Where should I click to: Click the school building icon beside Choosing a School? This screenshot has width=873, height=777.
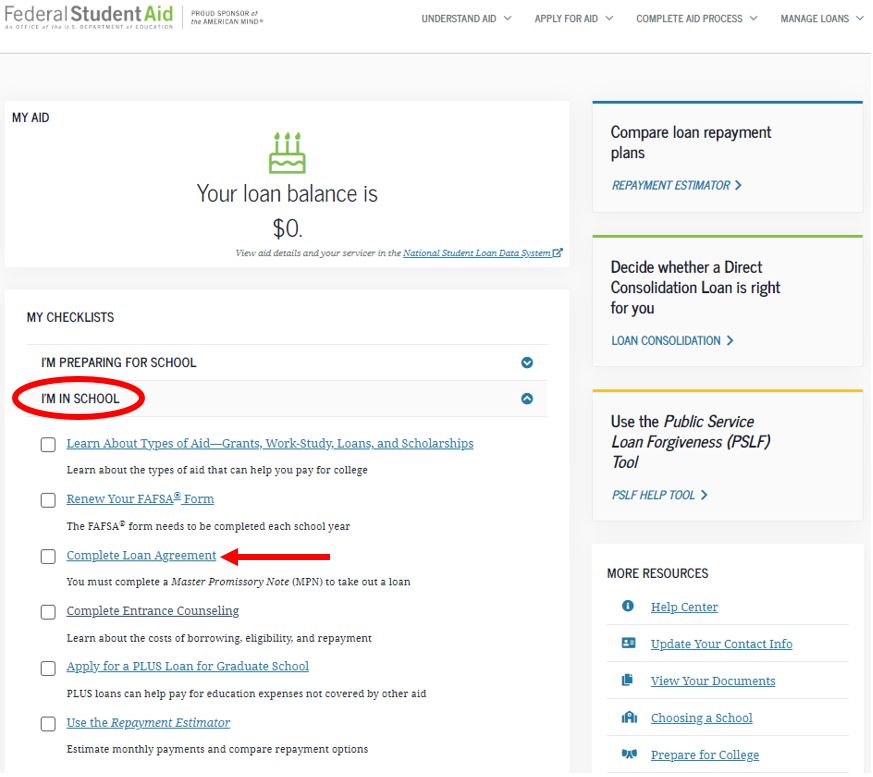click(x=629, y=717)
